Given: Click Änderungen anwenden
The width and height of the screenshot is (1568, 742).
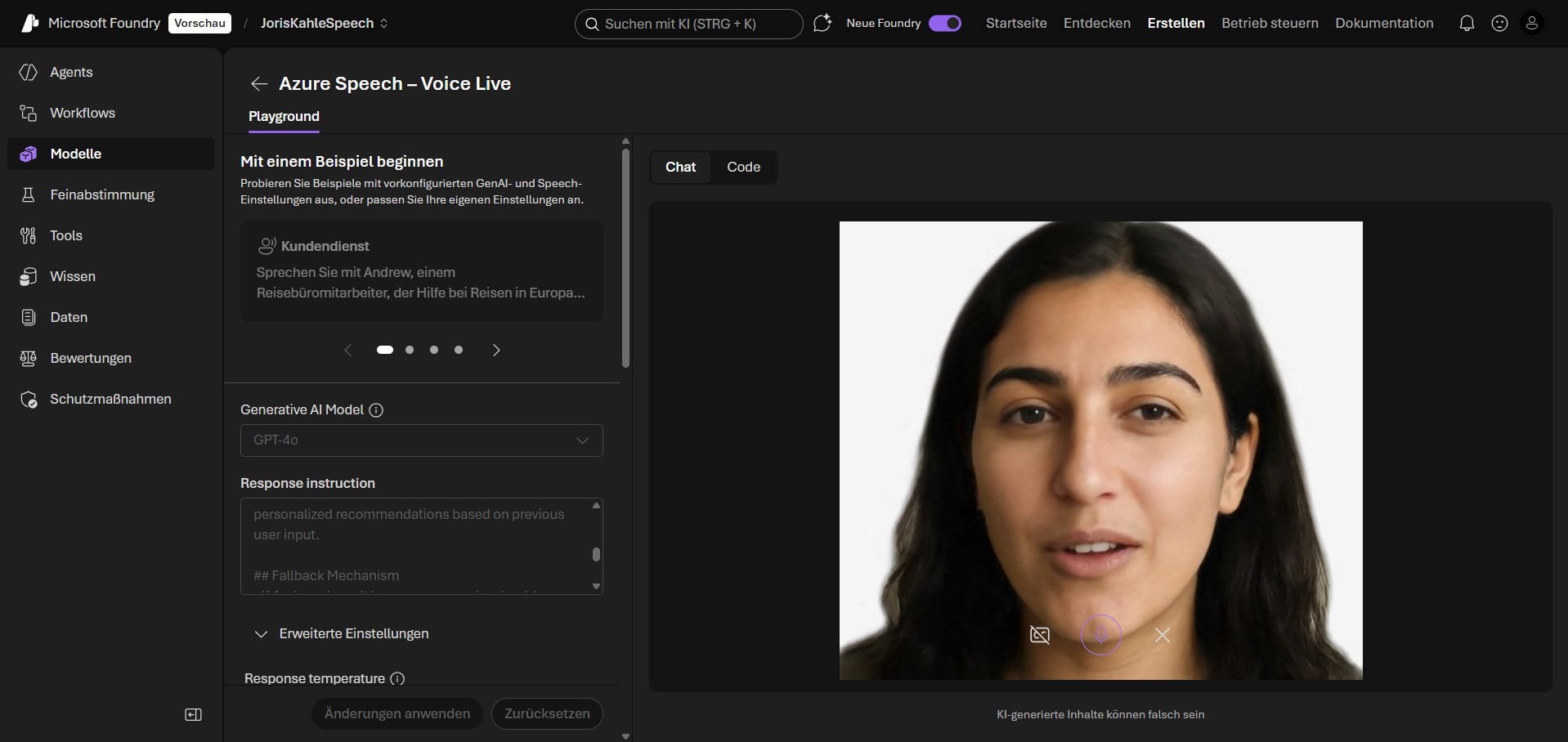Looking at the screenshot, I should [x=396, y=713].
